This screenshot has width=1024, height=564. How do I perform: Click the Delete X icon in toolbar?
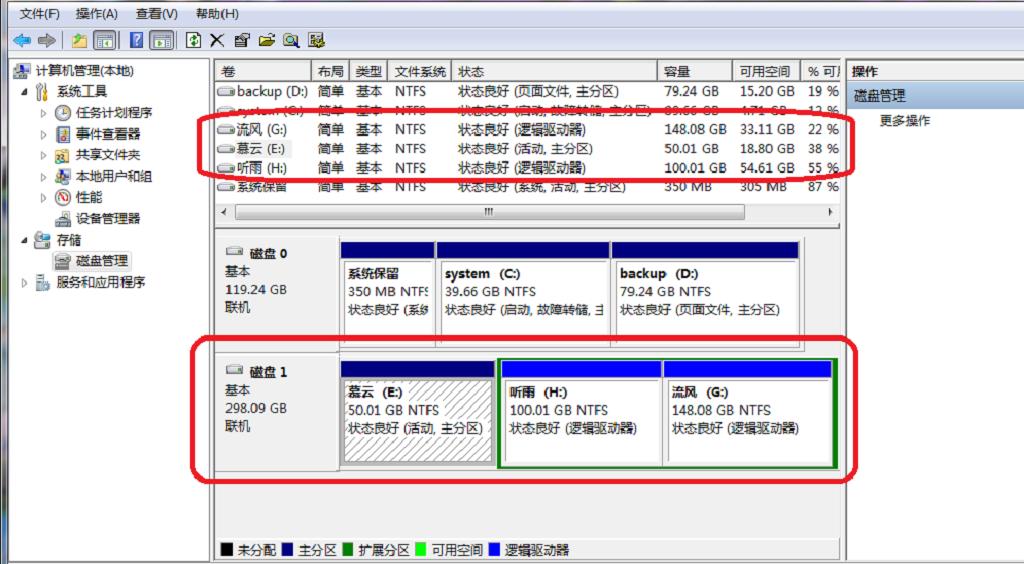pyautogui.click(x=217, y=40)
